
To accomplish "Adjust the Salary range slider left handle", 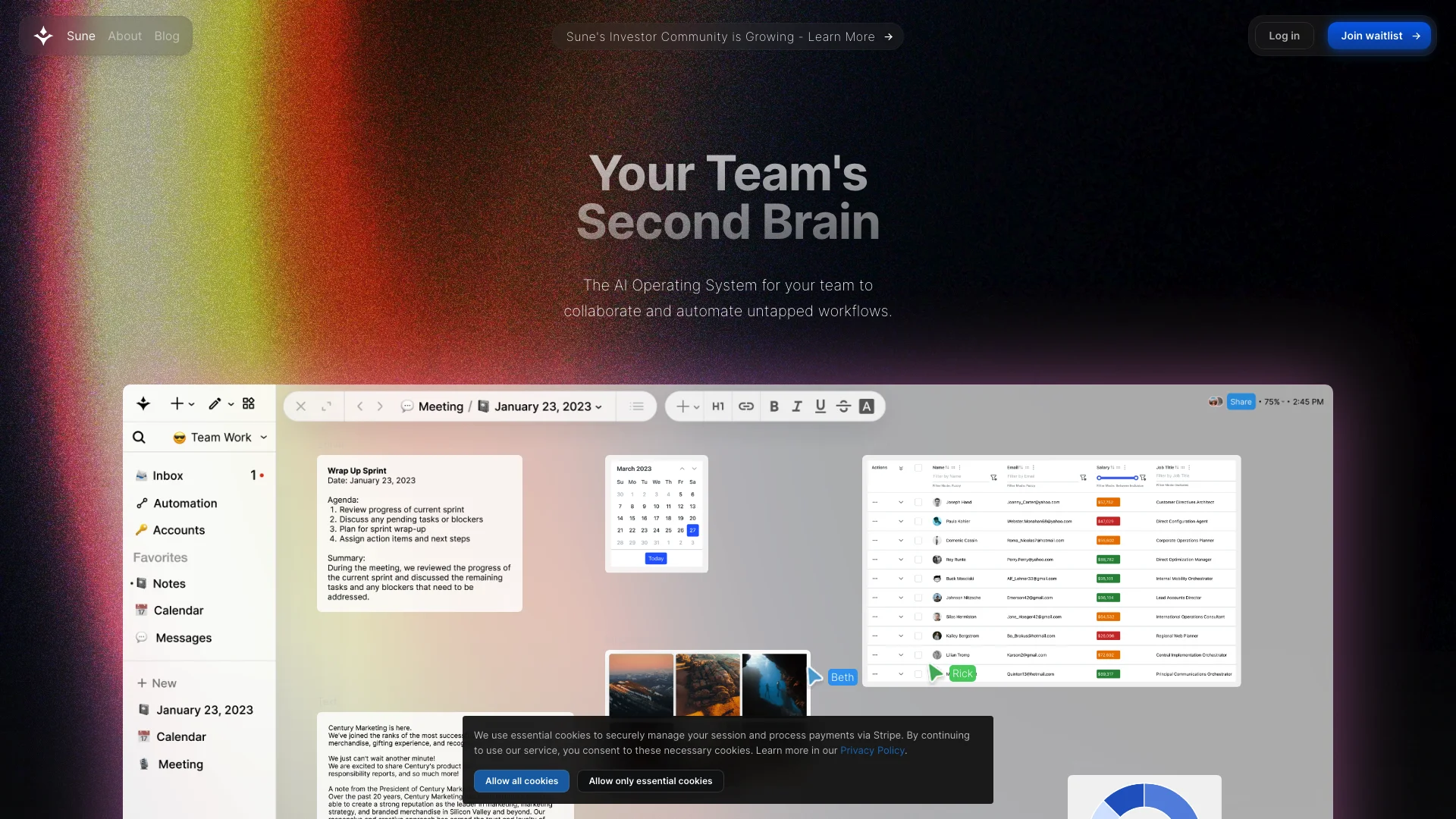I will tap(1099, 478).
